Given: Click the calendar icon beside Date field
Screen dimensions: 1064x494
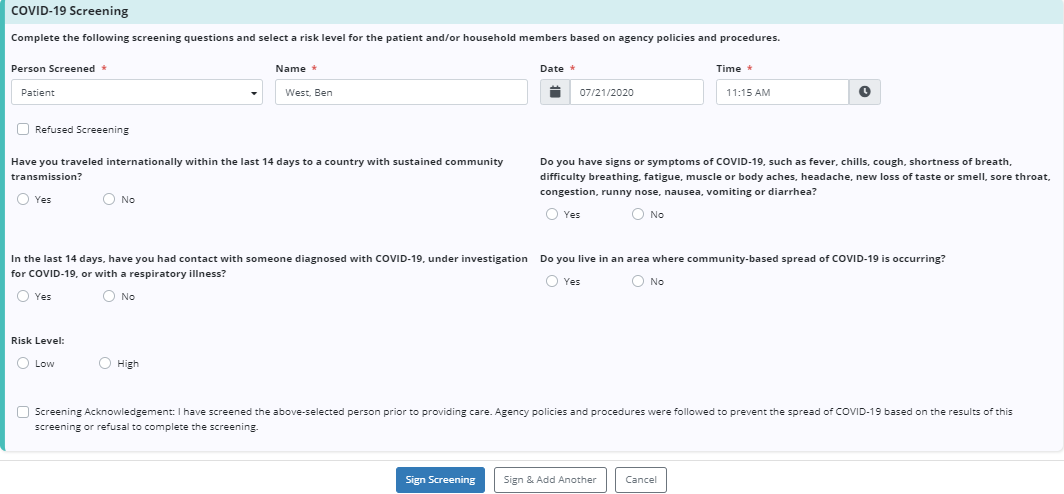Looking at the screenshot, I should pos(555,92).
